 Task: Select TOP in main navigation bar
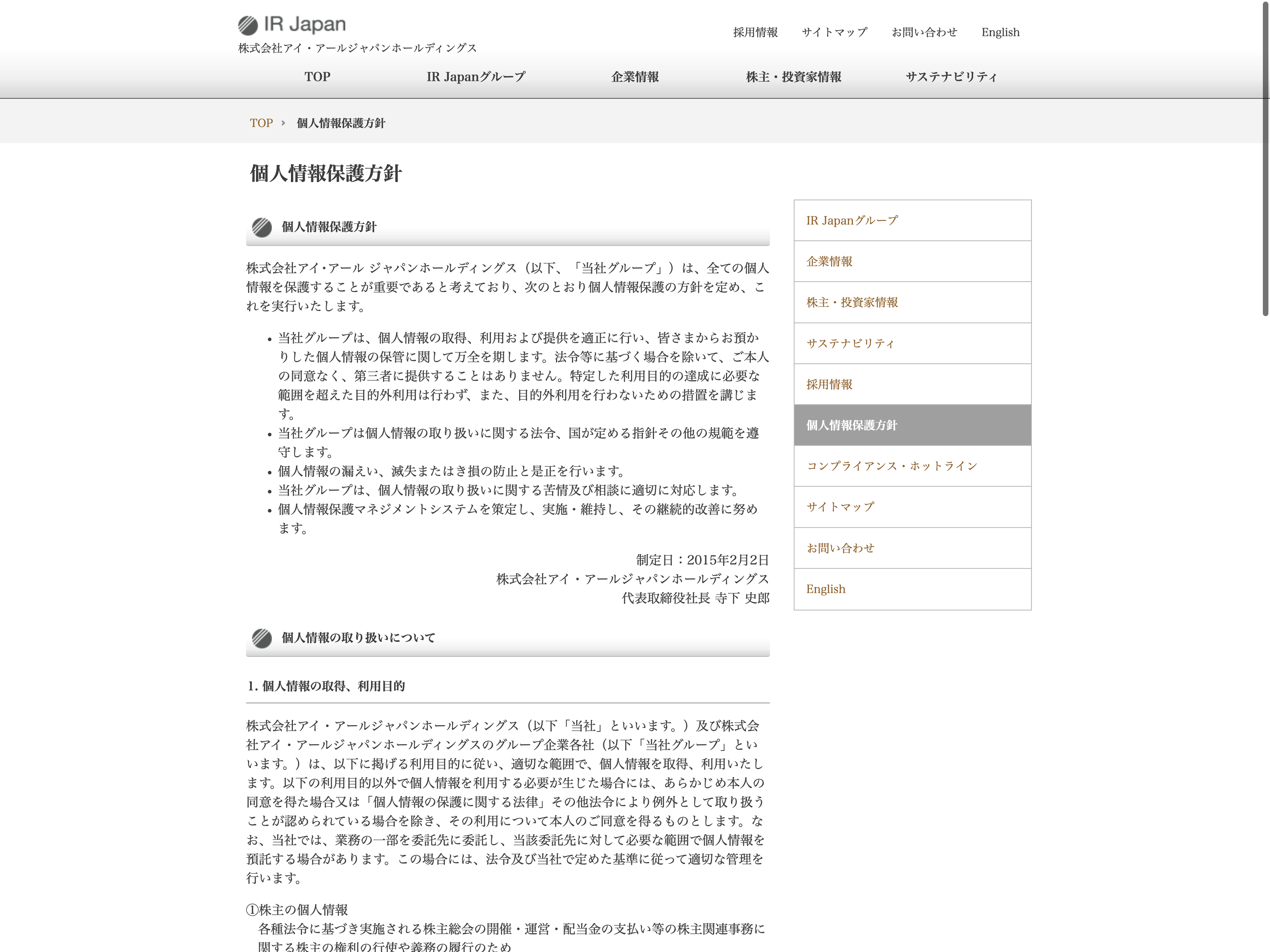tap(317, 77)
